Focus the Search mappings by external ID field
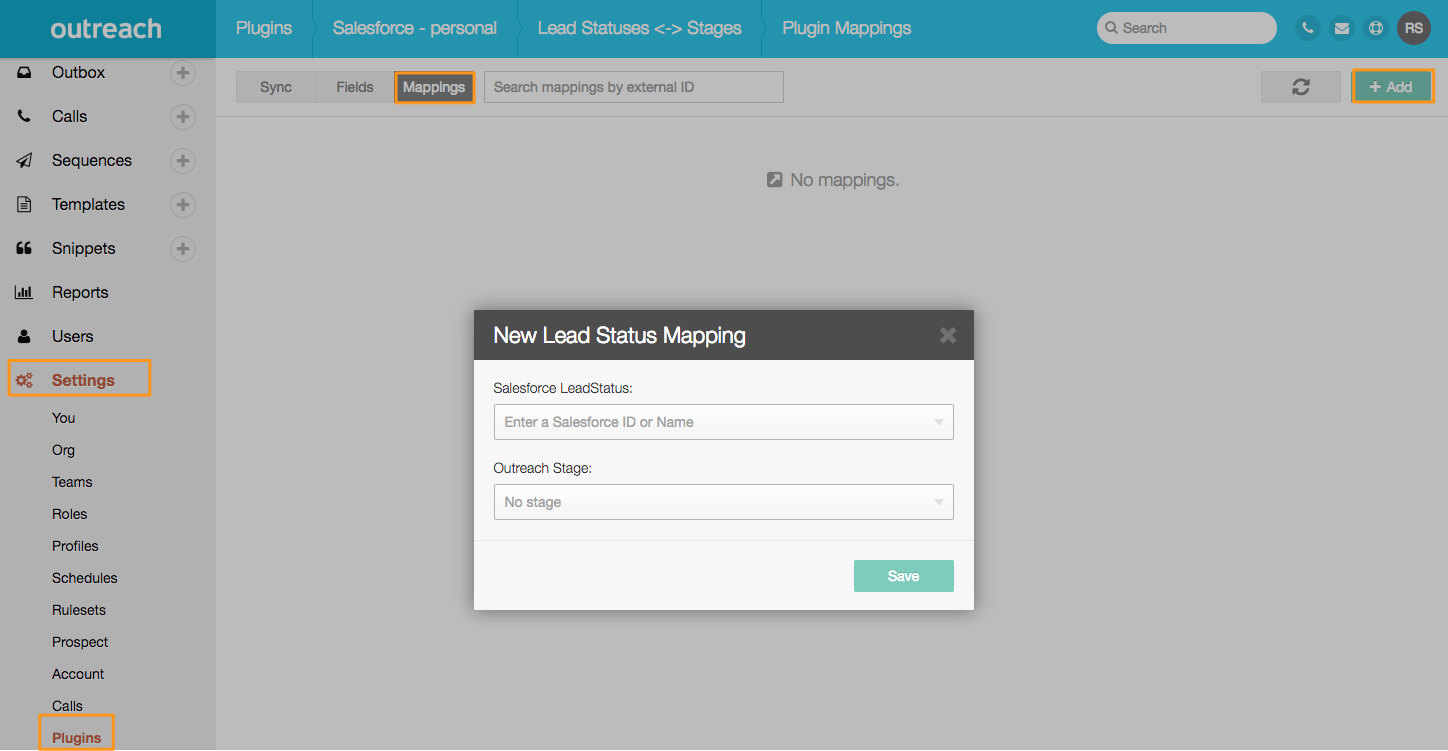 [634, 87]
